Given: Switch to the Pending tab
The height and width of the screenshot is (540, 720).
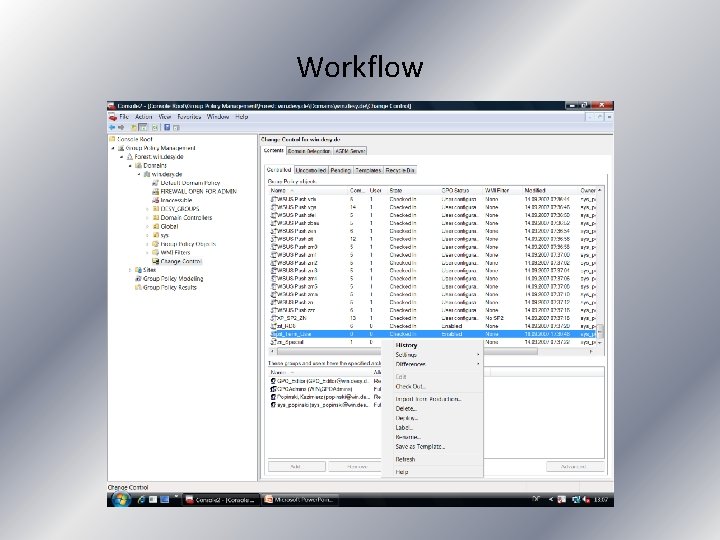Looking at the screenshot, I should pyautogui.click(x=341, y=170).
